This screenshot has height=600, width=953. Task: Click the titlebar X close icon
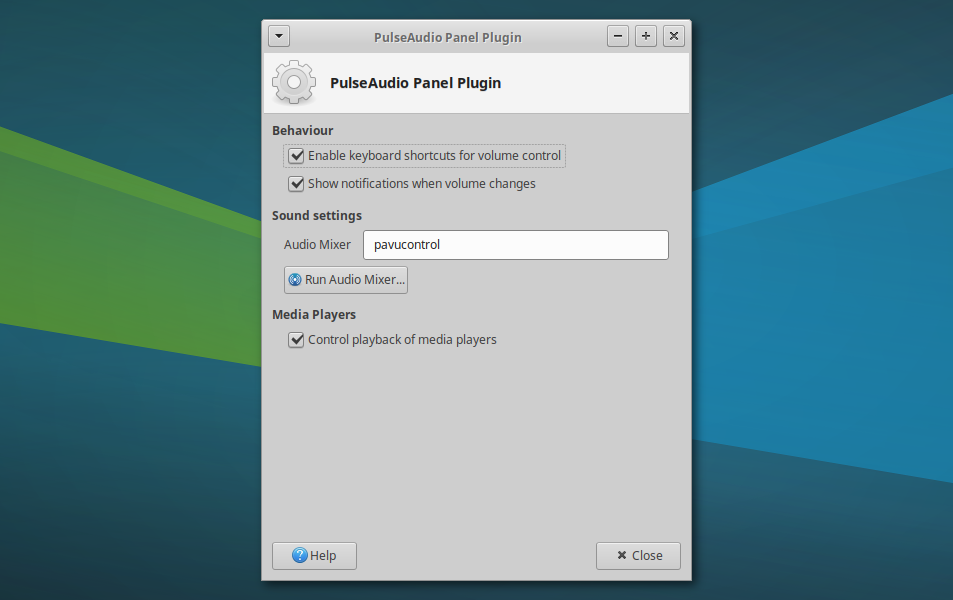click(x=673, y=36)
